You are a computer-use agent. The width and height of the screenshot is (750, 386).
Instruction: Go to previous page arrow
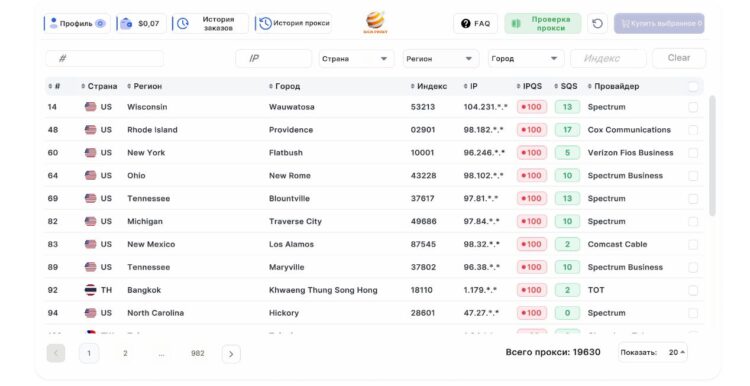coord(56,353)
